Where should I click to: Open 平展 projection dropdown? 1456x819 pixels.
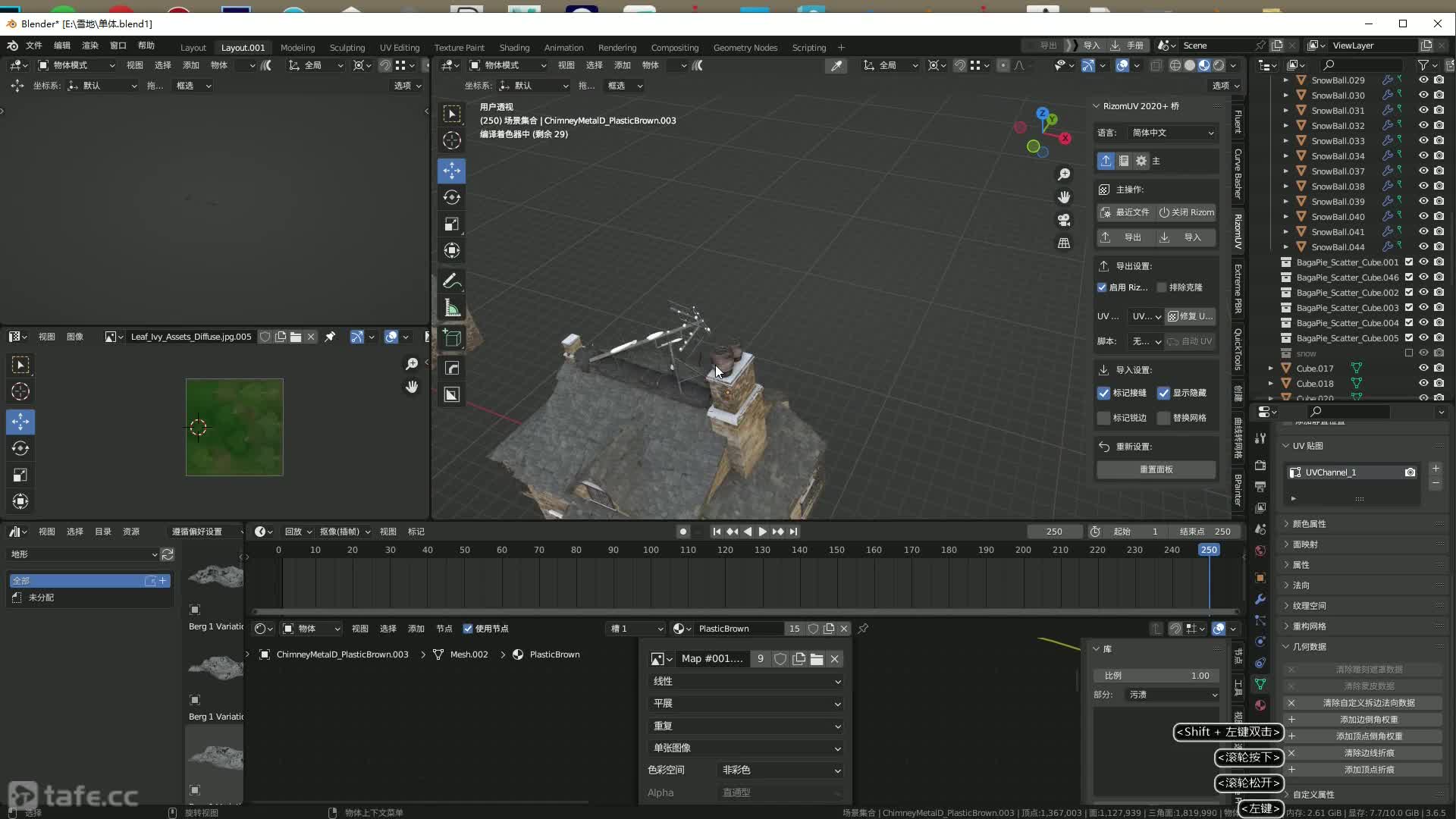click(747, 704)
